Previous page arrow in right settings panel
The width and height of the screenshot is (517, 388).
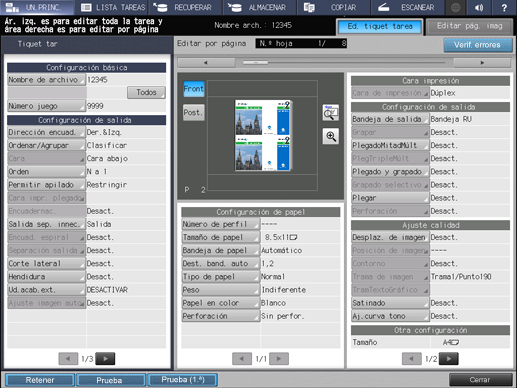(412, 359)
